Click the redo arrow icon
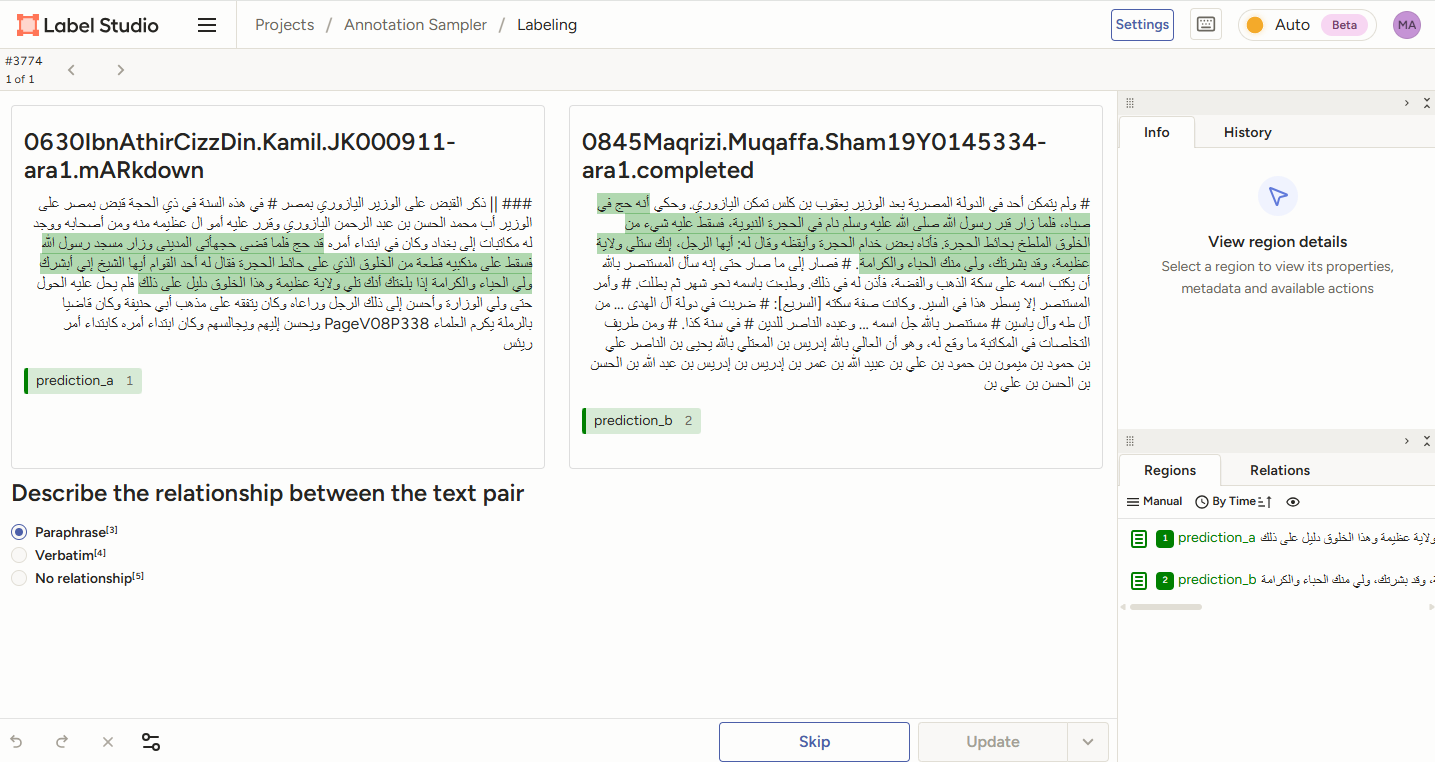The image size is (1435, 762). pos(62,742)
